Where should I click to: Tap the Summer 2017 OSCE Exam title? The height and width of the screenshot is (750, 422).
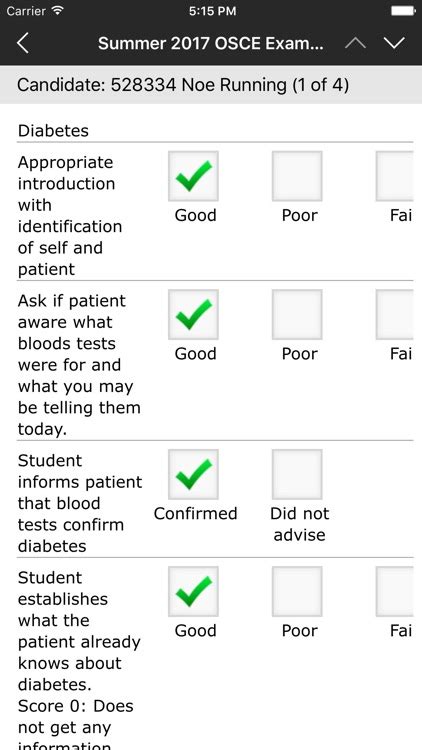pyautogui.click(x=211, y=44)
